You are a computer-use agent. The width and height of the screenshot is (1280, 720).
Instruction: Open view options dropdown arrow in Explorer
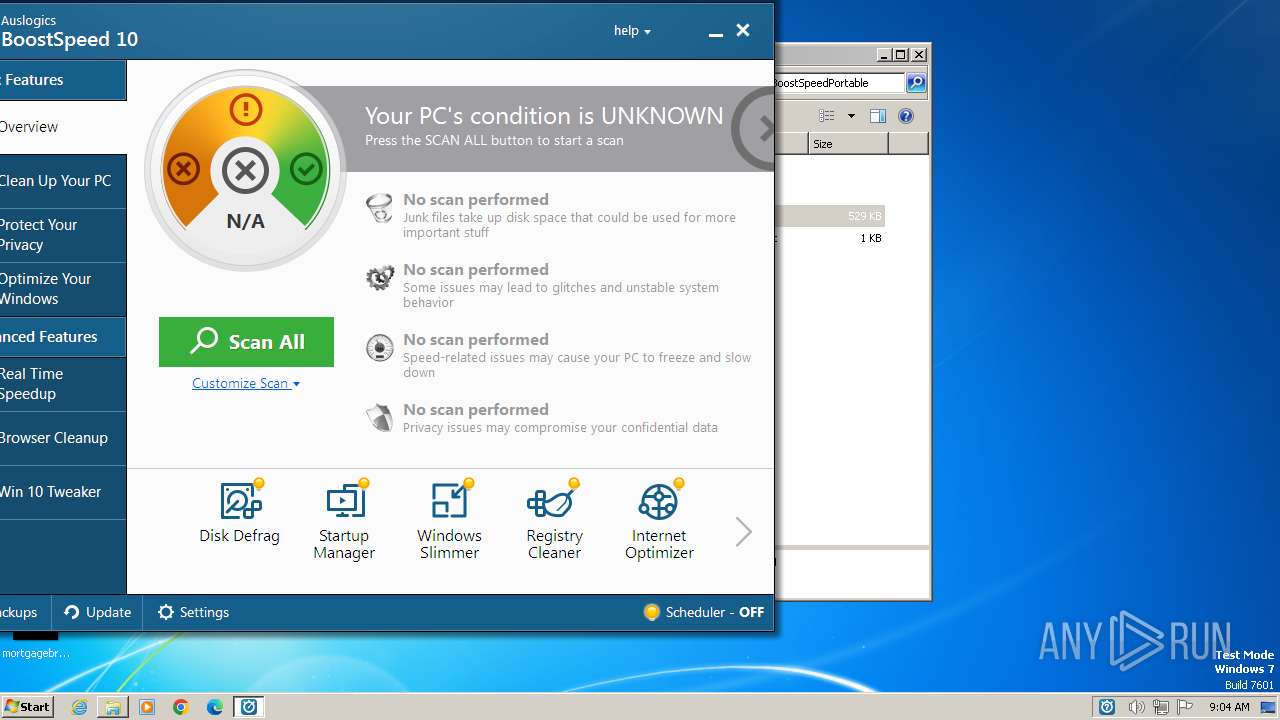coord(851,116)
